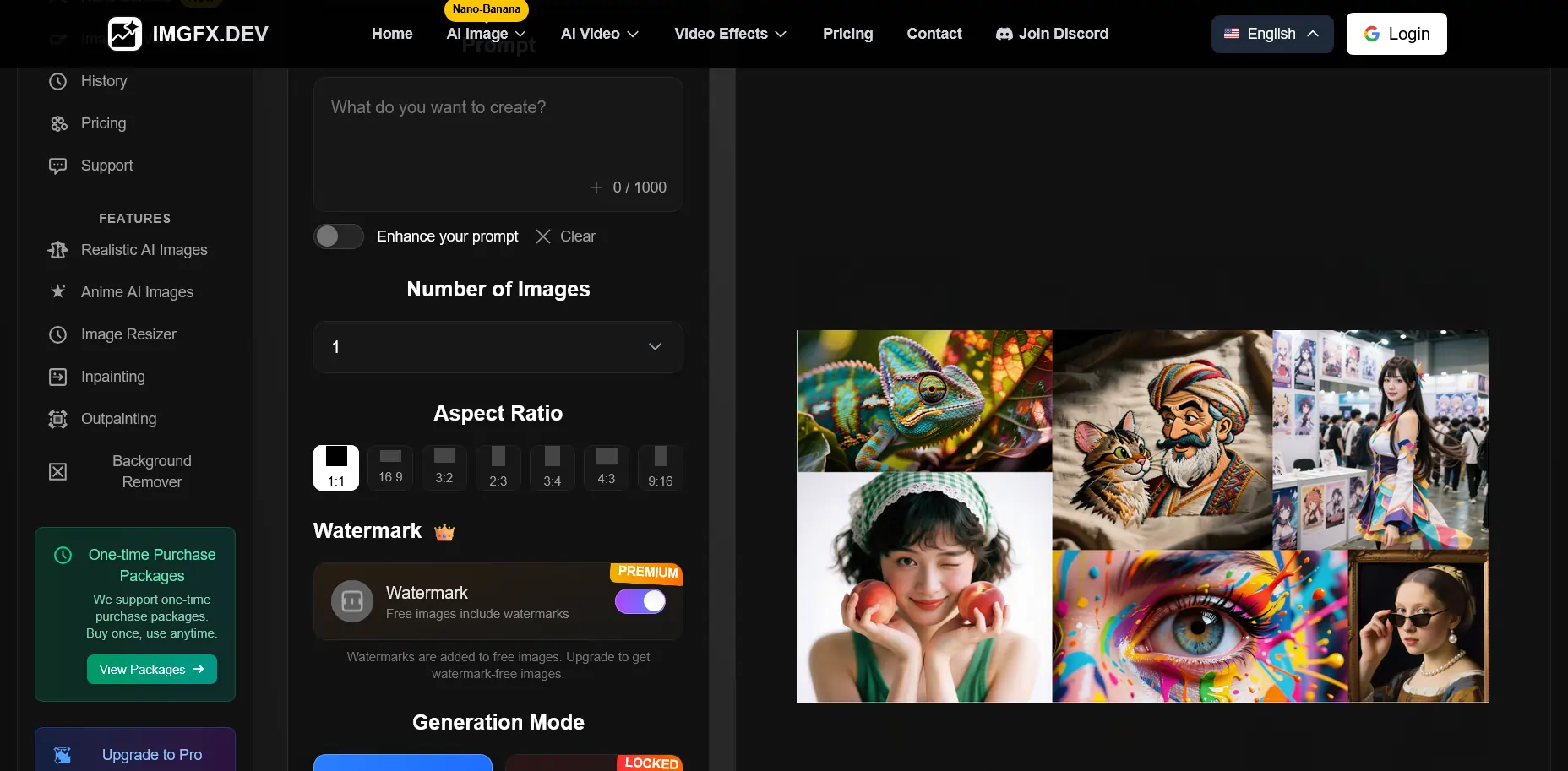Open the English language selector
Viewport: 1568px width, 771px height.
click(x=1272, y=34)
